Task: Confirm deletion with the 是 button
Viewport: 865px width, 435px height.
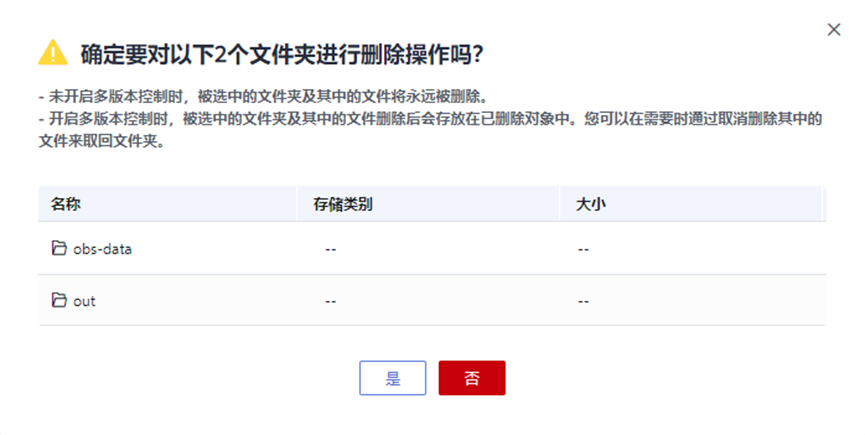Action: pos(393,378)
